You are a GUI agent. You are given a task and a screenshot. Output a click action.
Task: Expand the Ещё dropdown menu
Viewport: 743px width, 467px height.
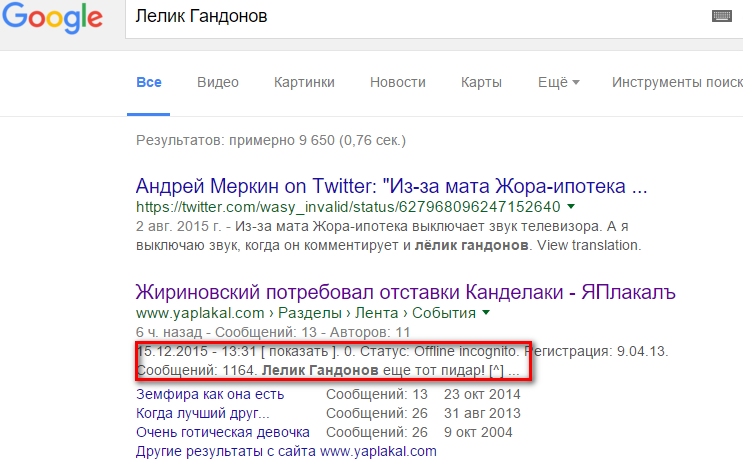coord(558,82)
